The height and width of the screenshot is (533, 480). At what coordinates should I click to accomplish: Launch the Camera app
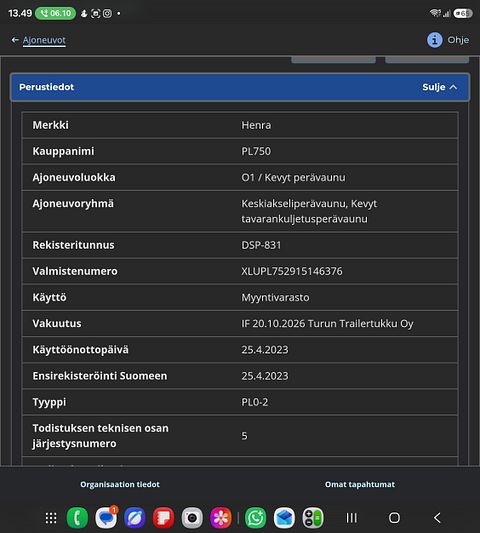pos(192,518)
